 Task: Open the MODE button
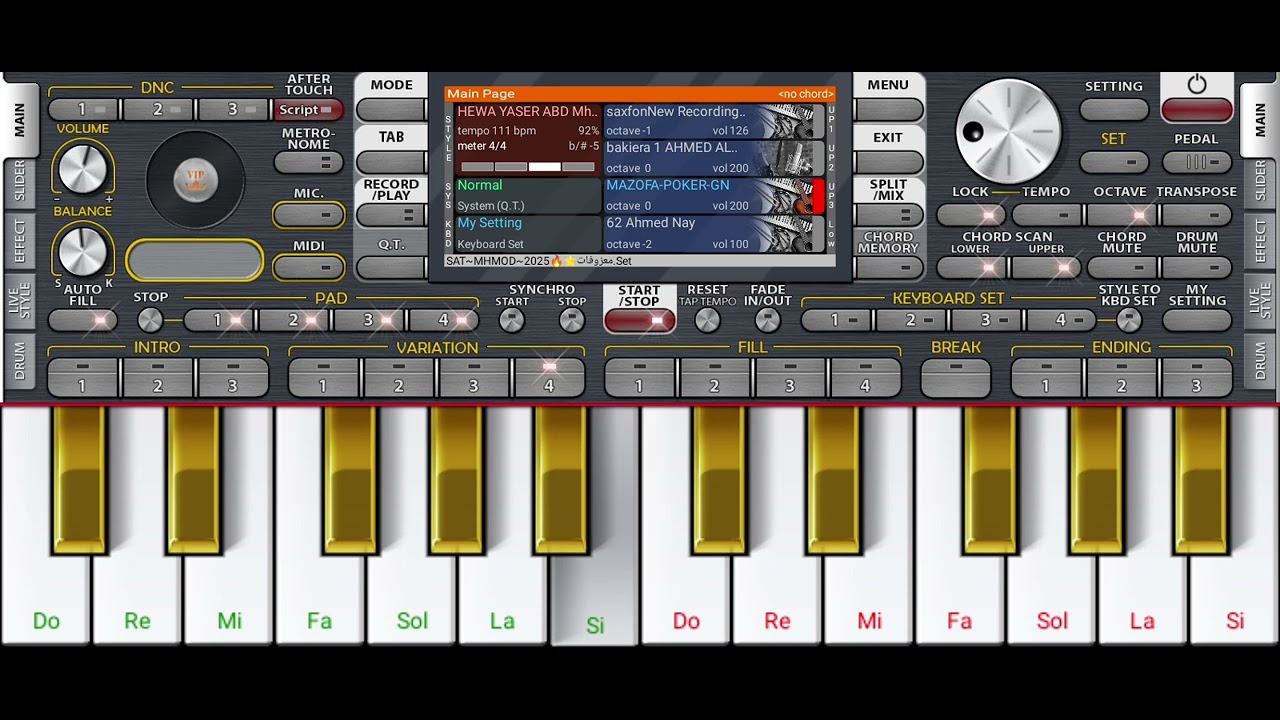[x=391, y=110]
